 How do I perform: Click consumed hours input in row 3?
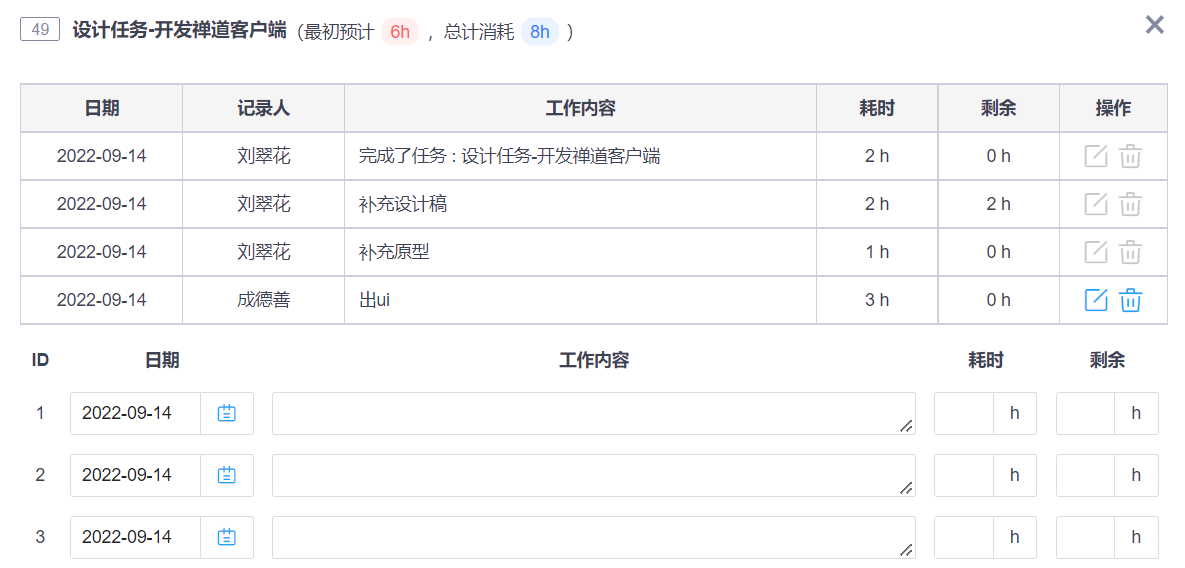(x=964, y=537)
